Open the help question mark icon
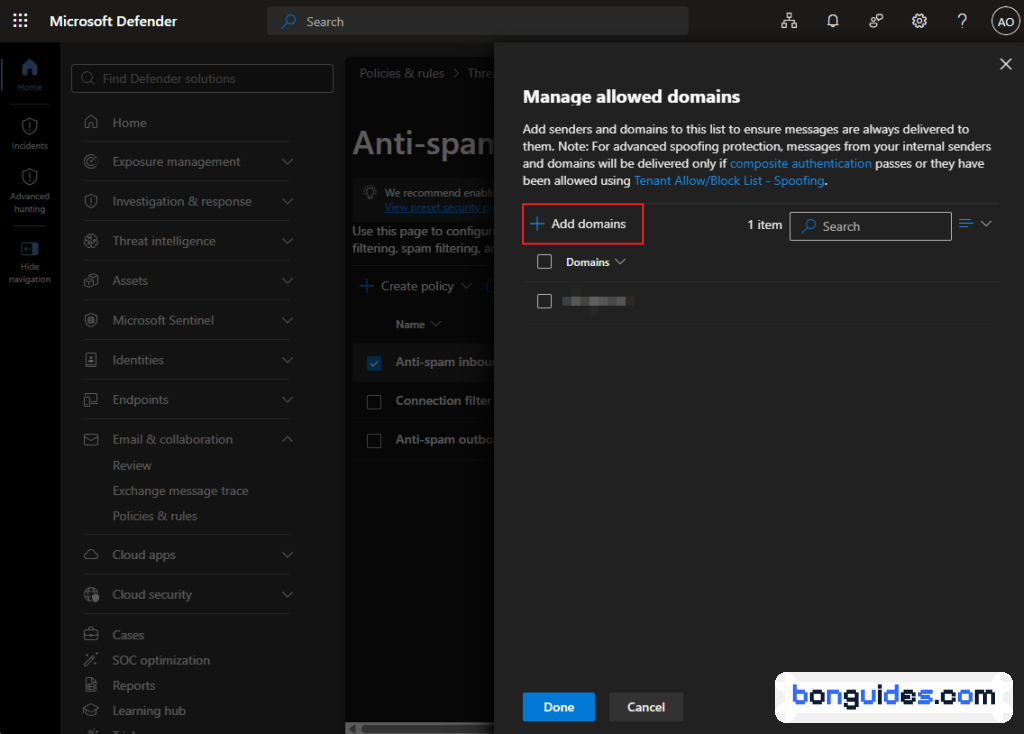The image size is (1024, 734). coord(962,22)
